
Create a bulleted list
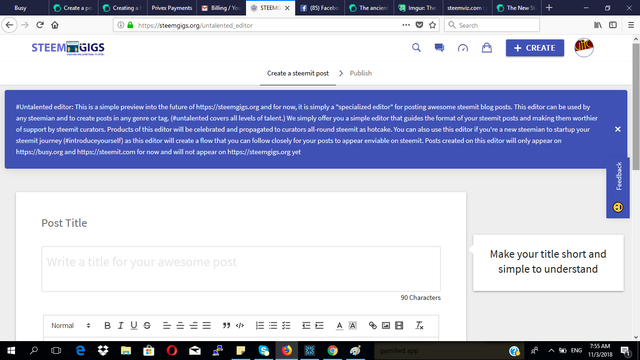pyautogui.click(x=273, y=325)
